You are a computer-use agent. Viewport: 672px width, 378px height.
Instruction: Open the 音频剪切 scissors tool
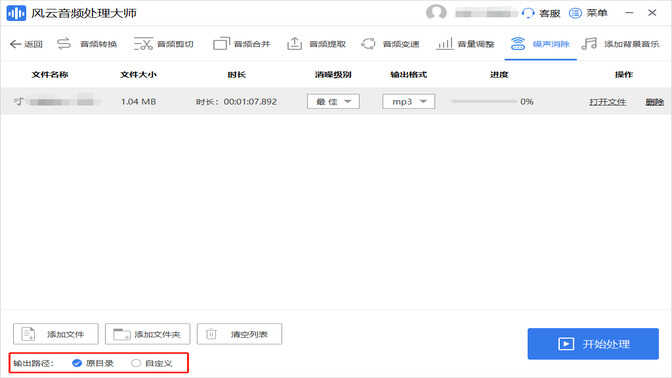(x=163, y=44)
